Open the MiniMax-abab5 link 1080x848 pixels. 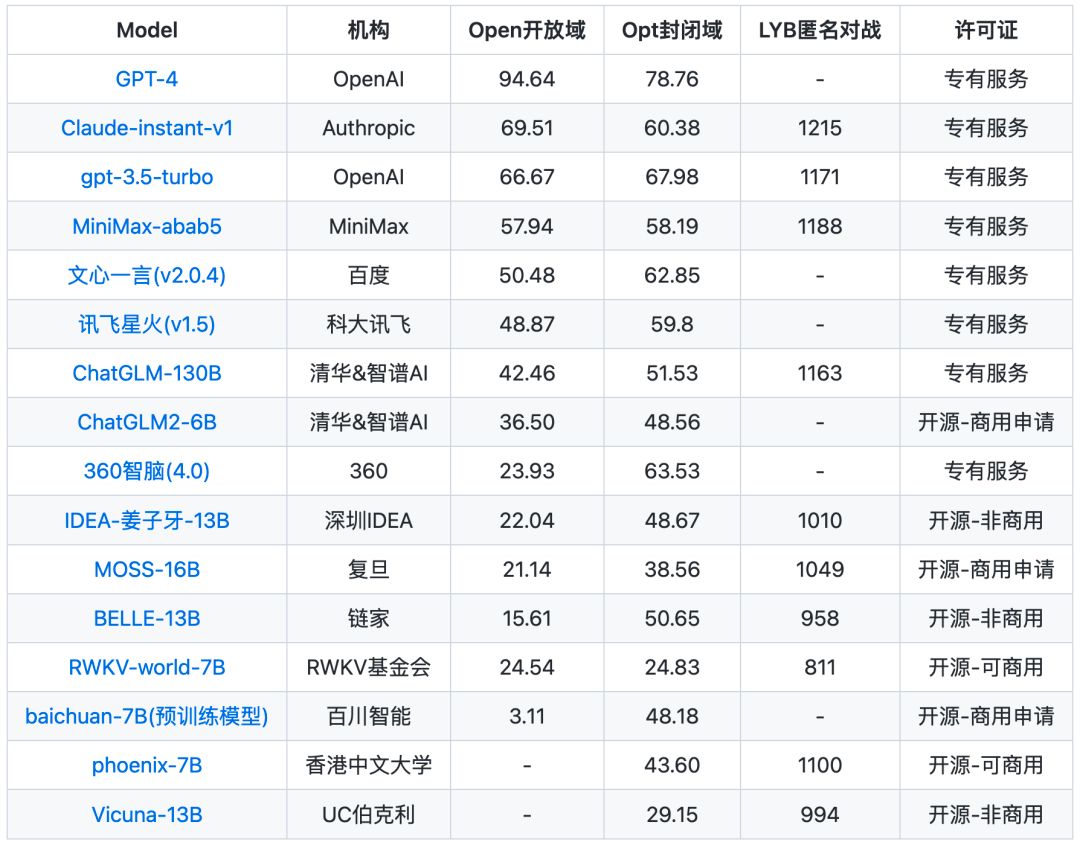click(147, 226)
